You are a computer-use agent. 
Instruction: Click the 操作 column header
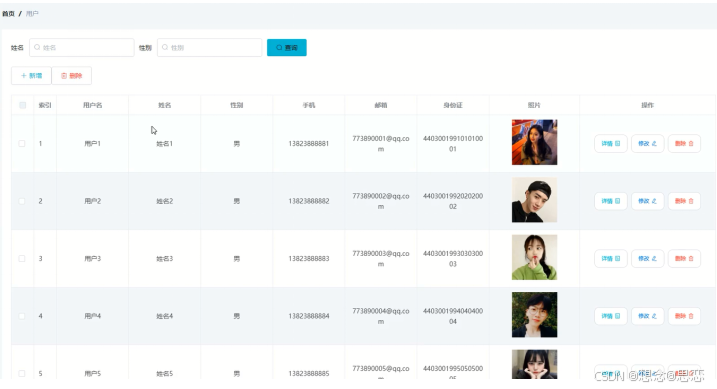647,105
